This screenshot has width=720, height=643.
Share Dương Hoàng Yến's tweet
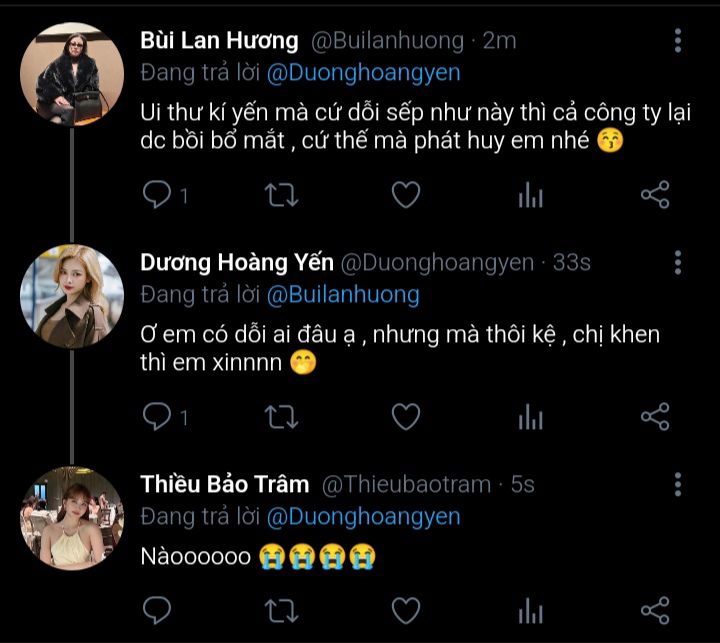coord(654,416)
